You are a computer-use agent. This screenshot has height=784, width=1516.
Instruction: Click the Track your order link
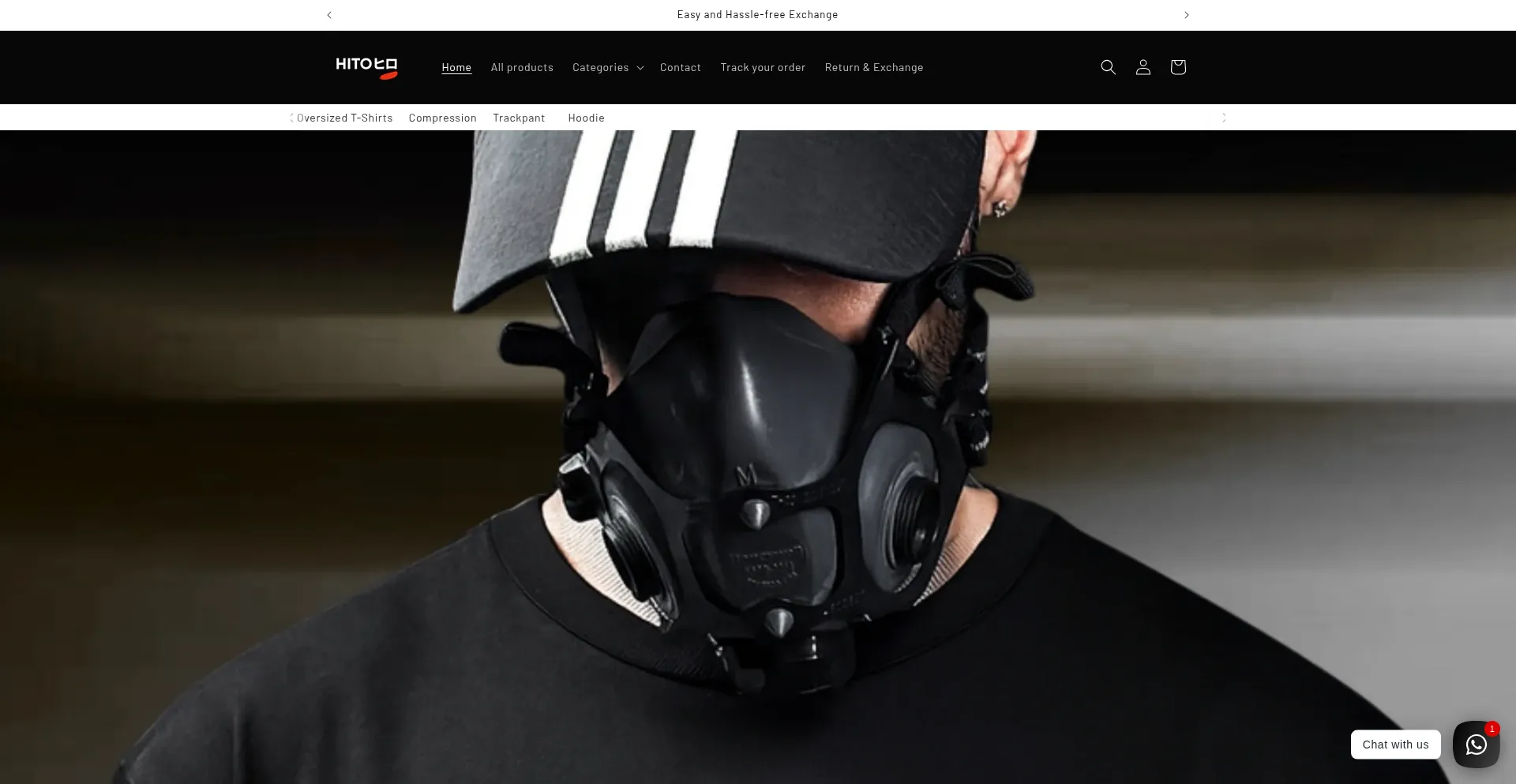point(763,68)
